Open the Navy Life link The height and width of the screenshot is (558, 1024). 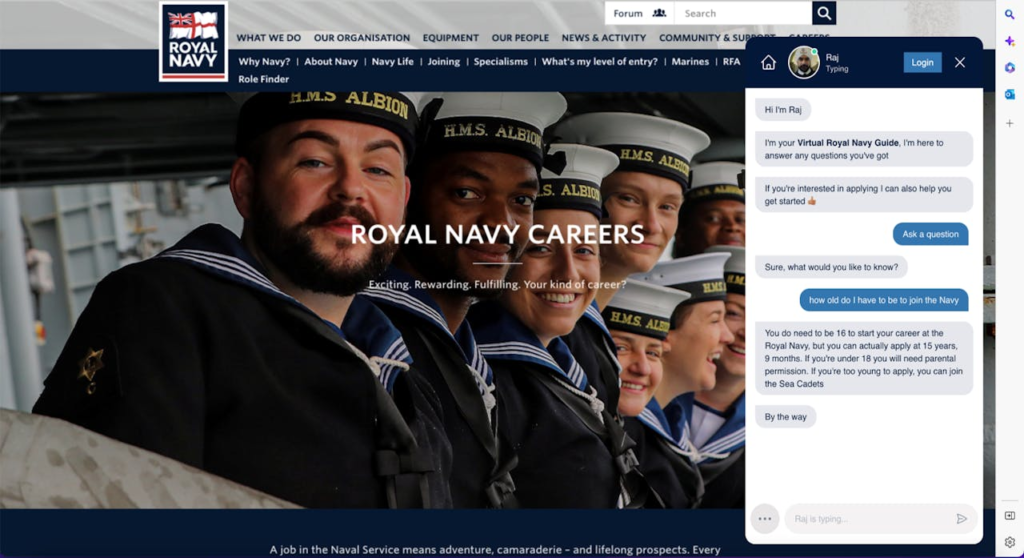(392, 61)
